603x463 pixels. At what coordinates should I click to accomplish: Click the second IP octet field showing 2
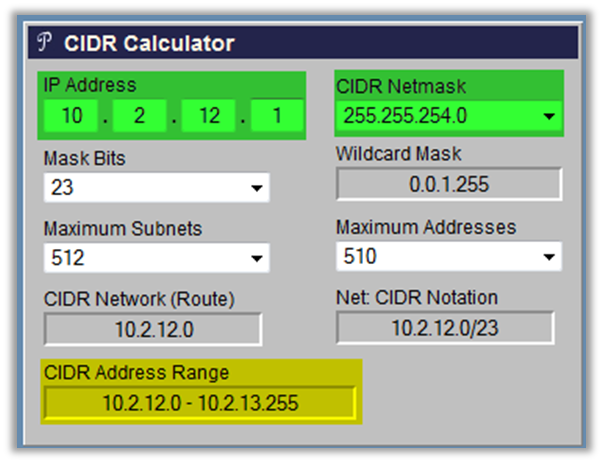tap(141, 116)
